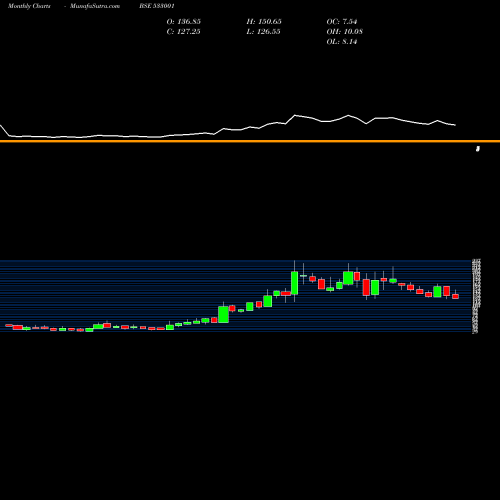
Task: Click the 'Monthly Charts' title text
Action: 29,6
